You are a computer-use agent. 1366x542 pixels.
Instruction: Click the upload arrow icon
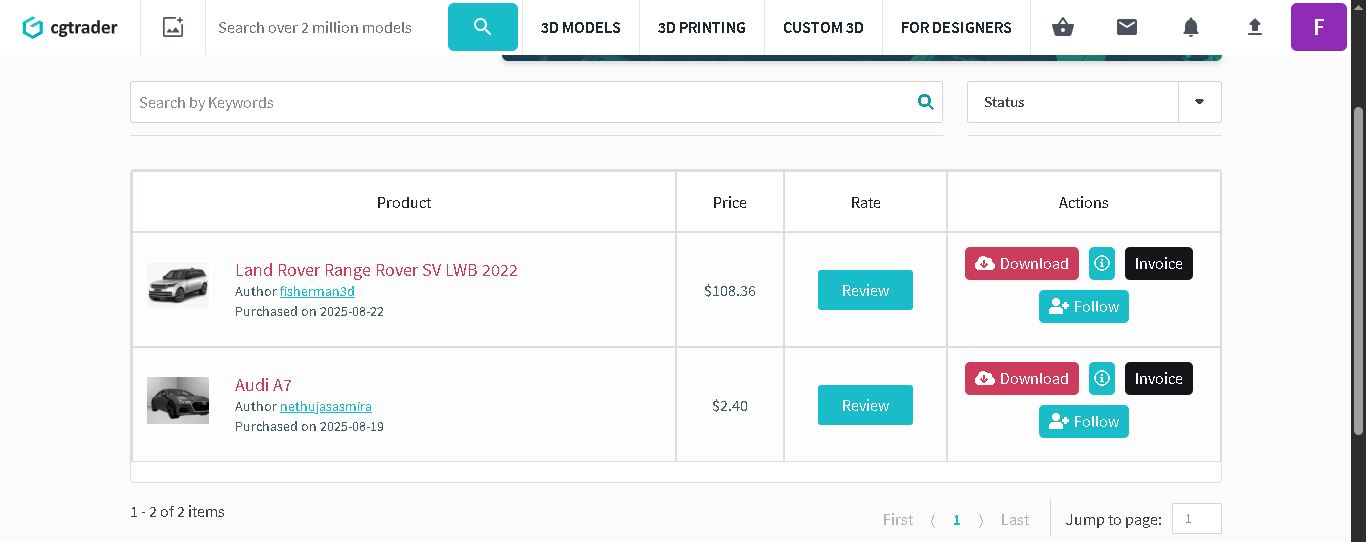click(1255, 27)
